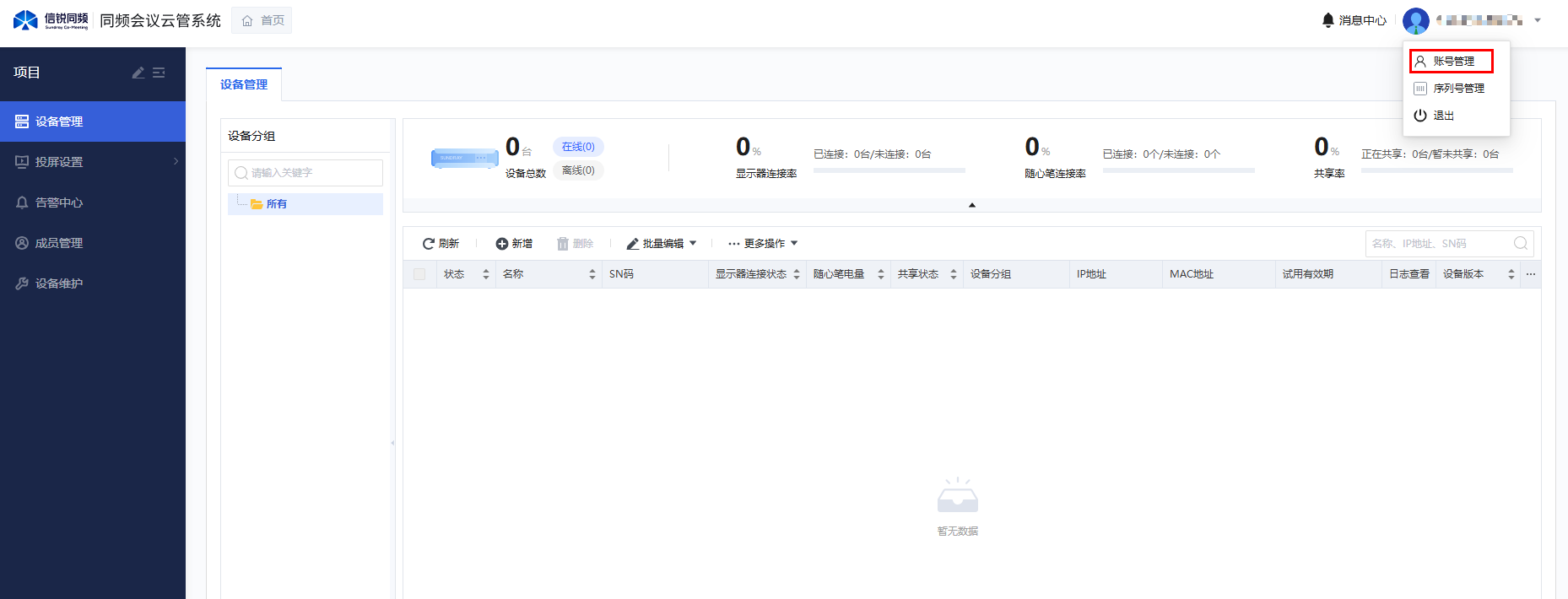
Task: Toggle the 在线(0) online filter
Action: [x=578, y=147]
